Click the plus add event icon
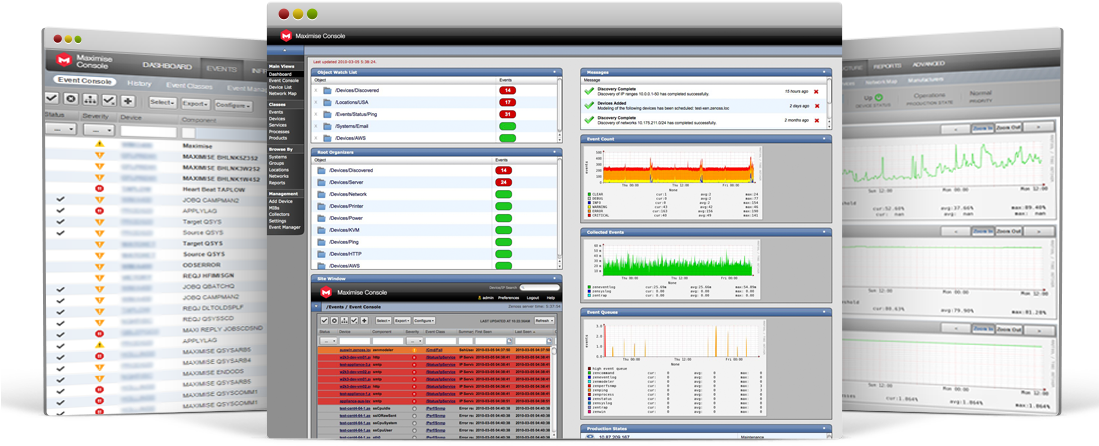 click(128, 100)
